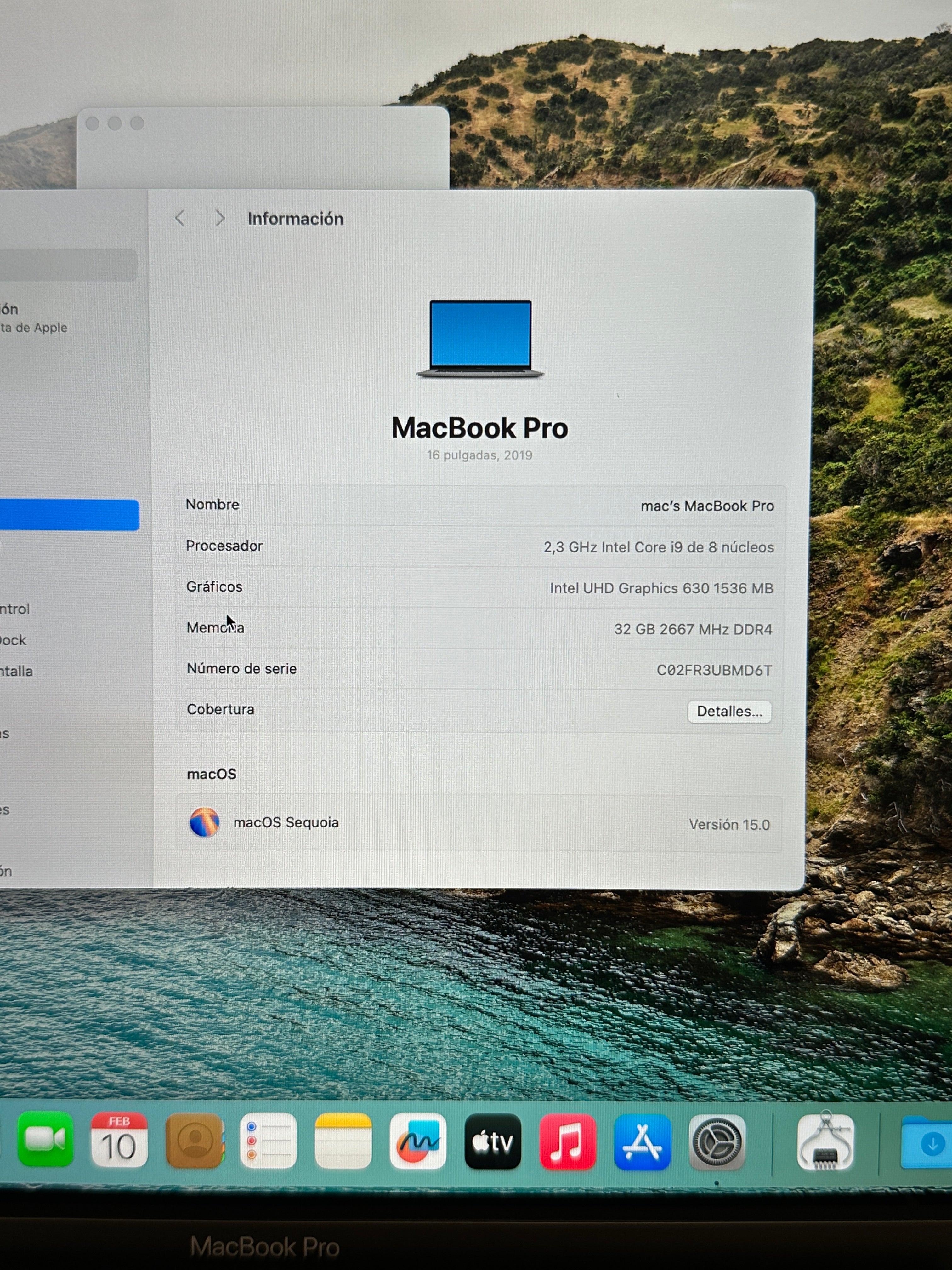Go back with the left chevron
Image resolution: width=952 pixels, height=1270 pixels.
click(180, 218)
